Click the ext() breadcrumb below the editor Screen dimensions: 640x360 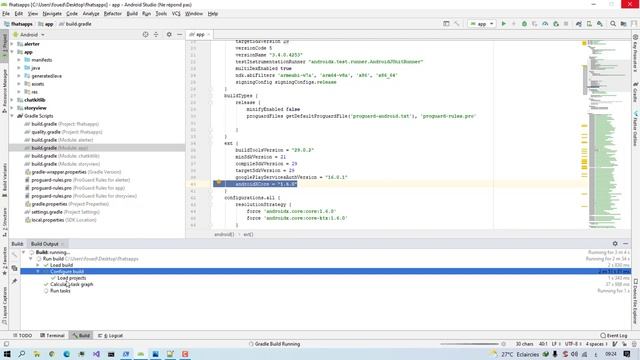(248, 234)
